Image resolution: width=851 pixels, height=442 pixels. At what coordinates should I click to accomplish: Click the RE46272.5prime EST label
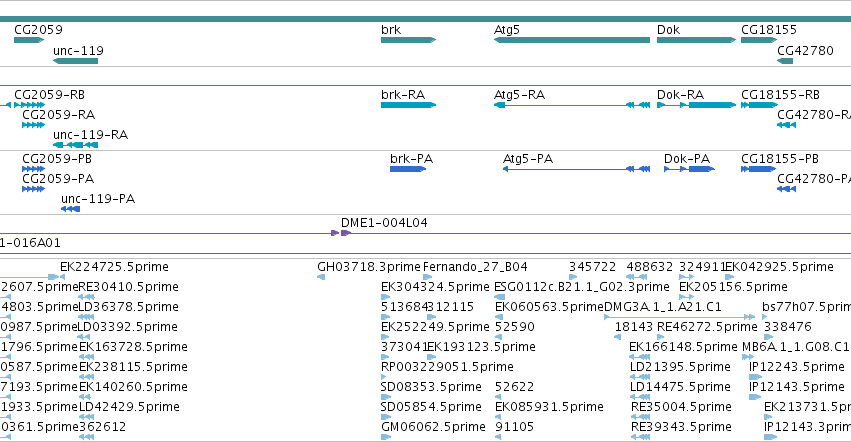[x=707, y=327]
